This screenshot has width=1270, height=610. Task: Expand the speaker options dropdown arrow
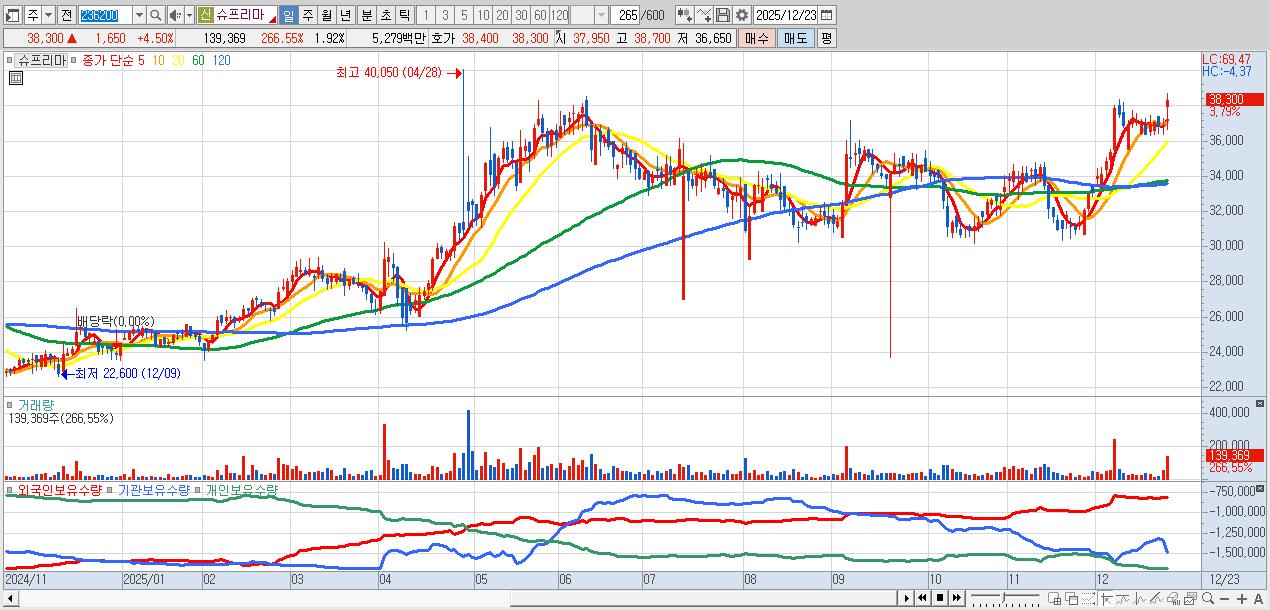pos(188,16)
